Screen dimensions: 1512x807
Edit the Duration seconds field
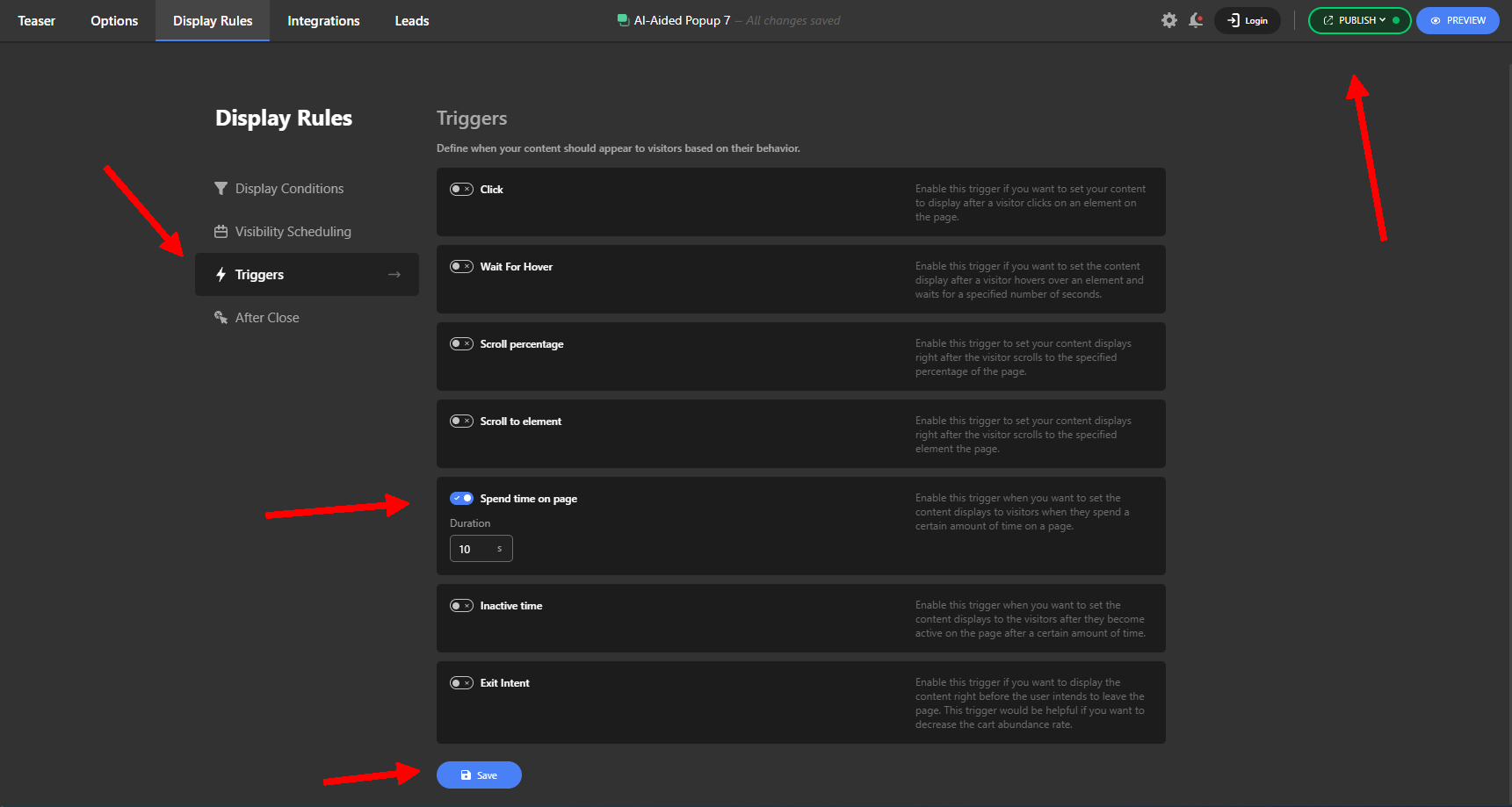[481, 549]
